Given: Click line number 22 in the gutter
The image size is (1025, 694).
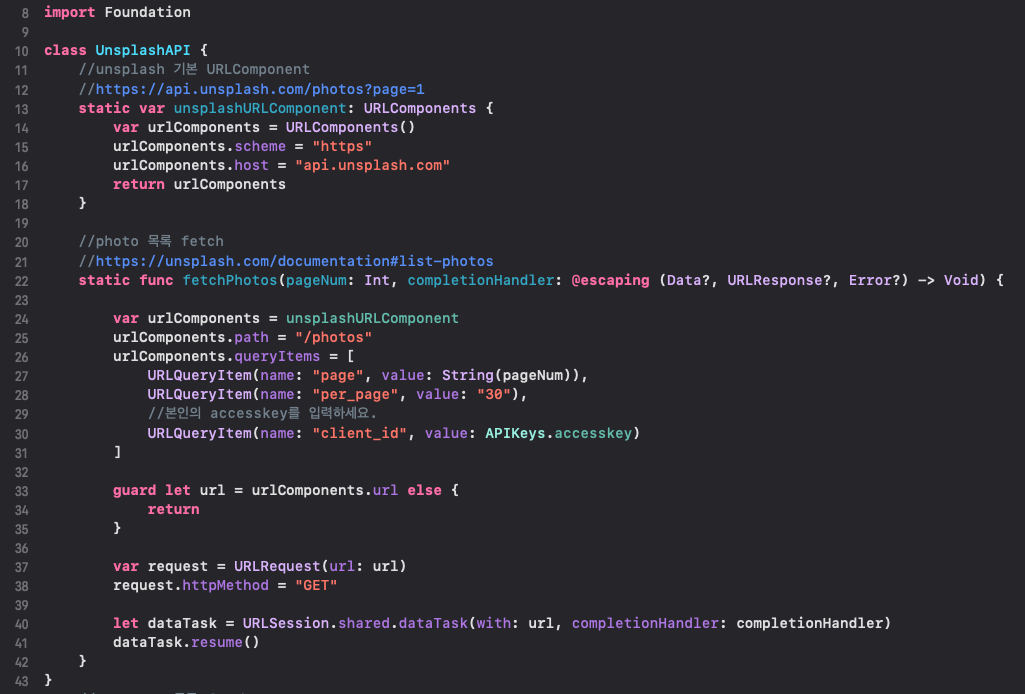Looking at the screenshot, I should [x=22, y=281].
